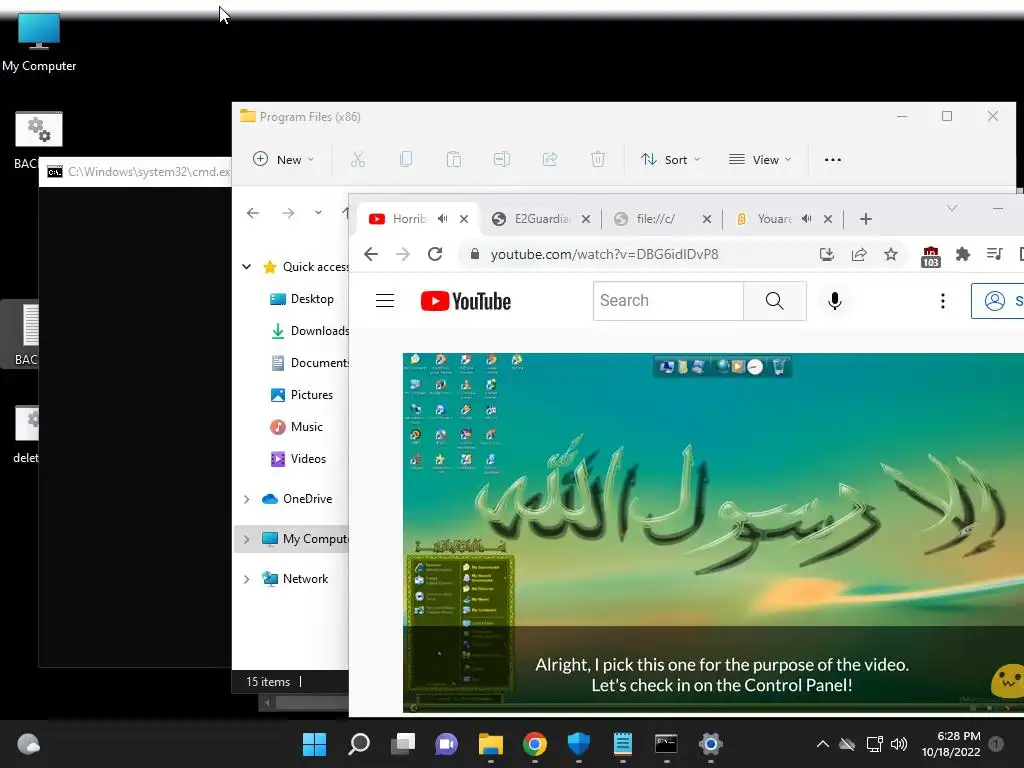Click the padlock site info icon

(x=475, y=254)
